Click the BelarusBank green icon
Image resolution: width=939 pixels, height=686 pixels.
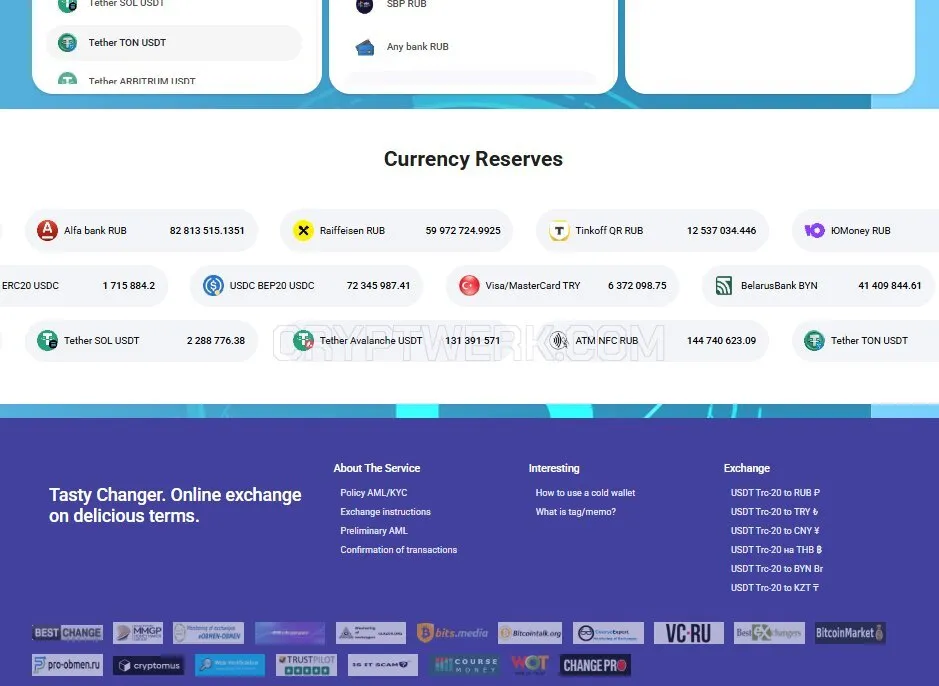(x=724, y=286)
